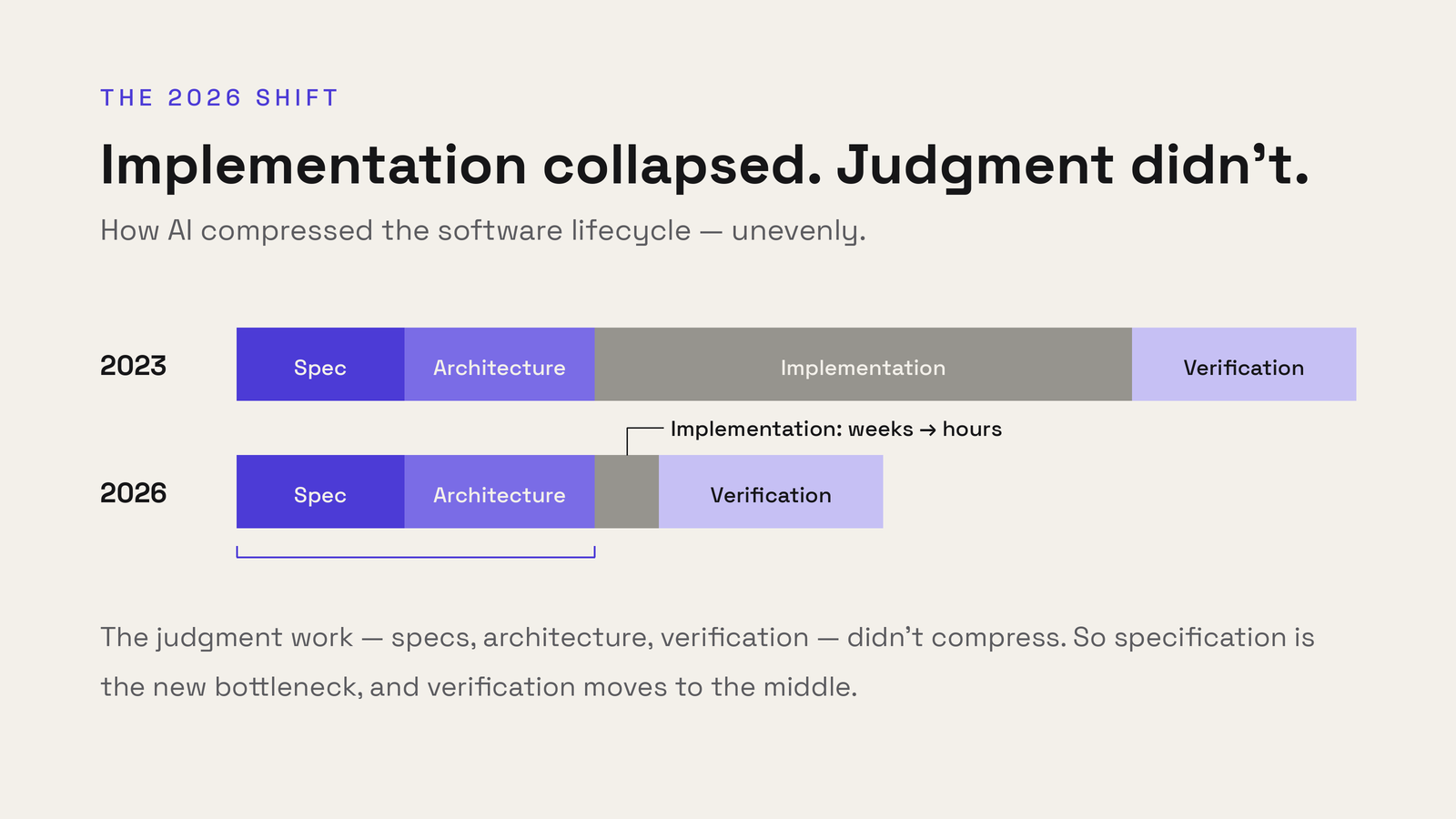This screenshot has width=1456, height=819.
Task: Select 'THE 2026 SHIFT' eyebrow text
Action: pos(219,98)
